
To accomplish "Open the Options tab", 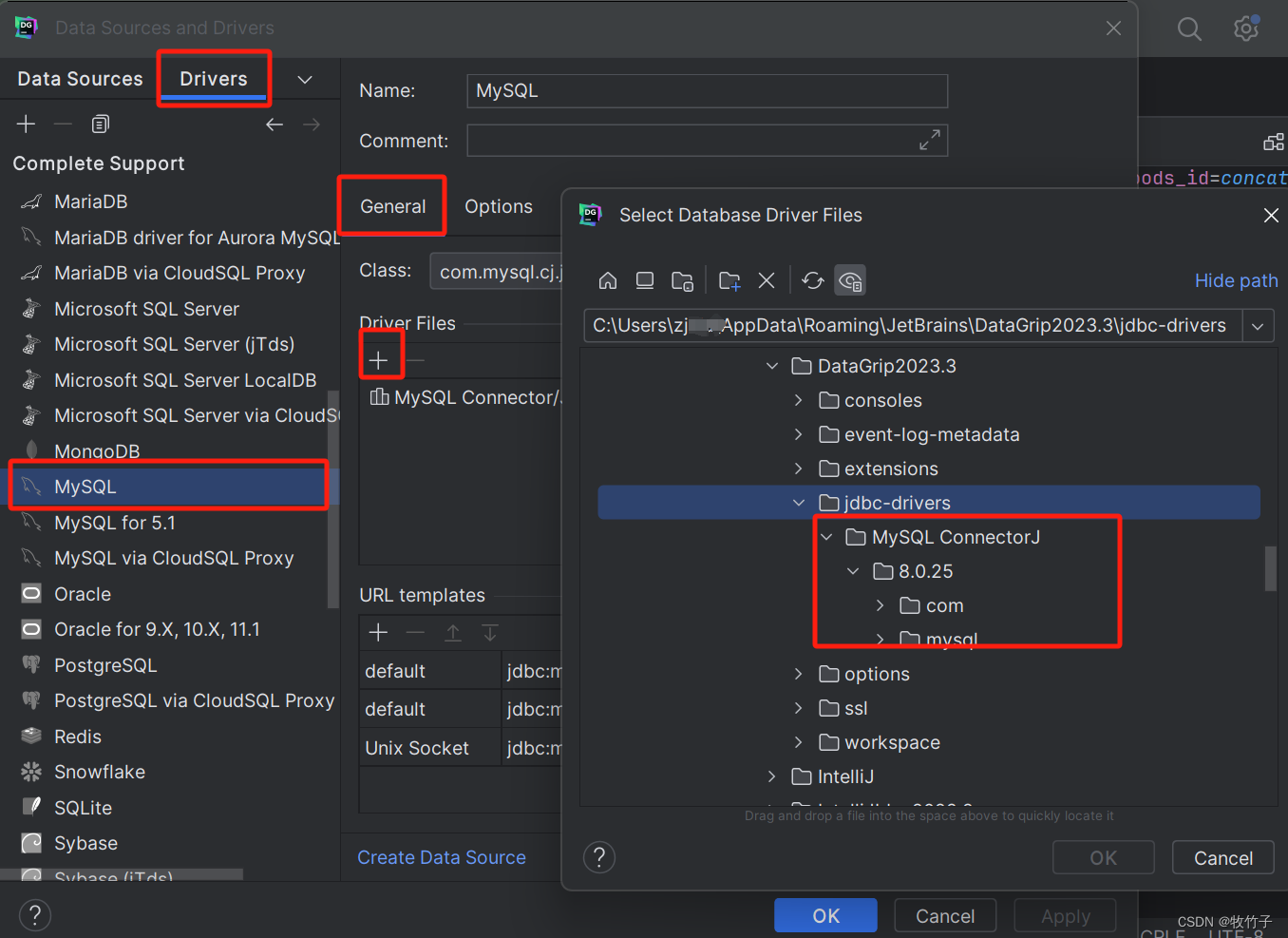I will pos(499,206).
